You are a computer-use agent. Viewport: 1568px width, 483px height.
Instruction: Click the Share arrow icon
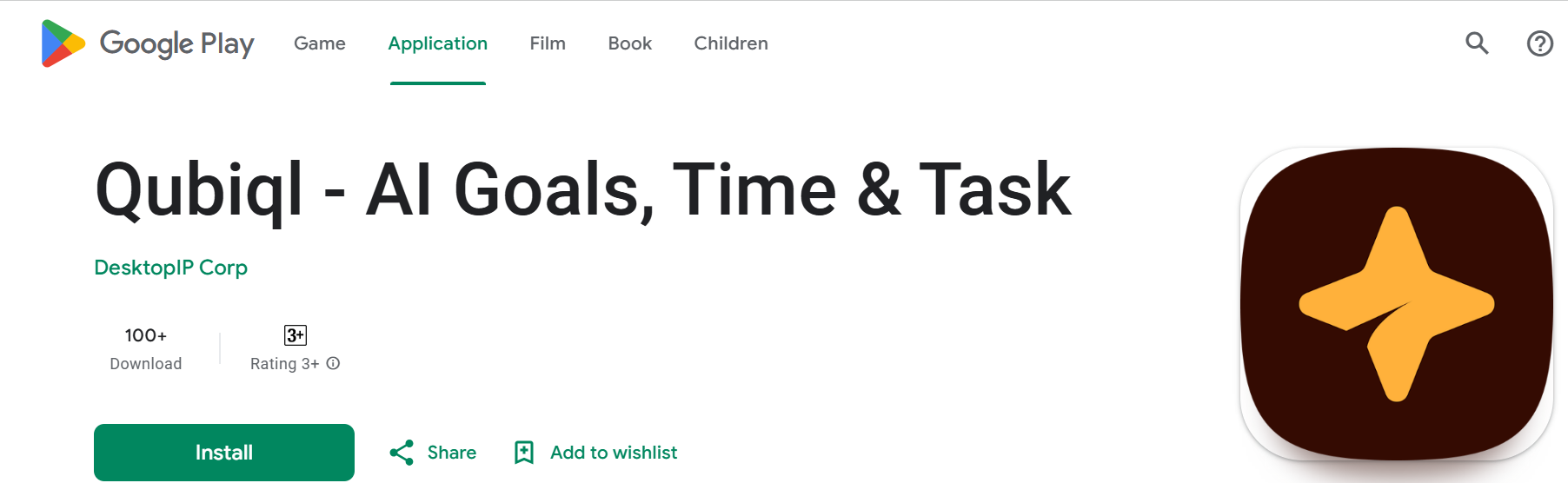pos(402,453)
